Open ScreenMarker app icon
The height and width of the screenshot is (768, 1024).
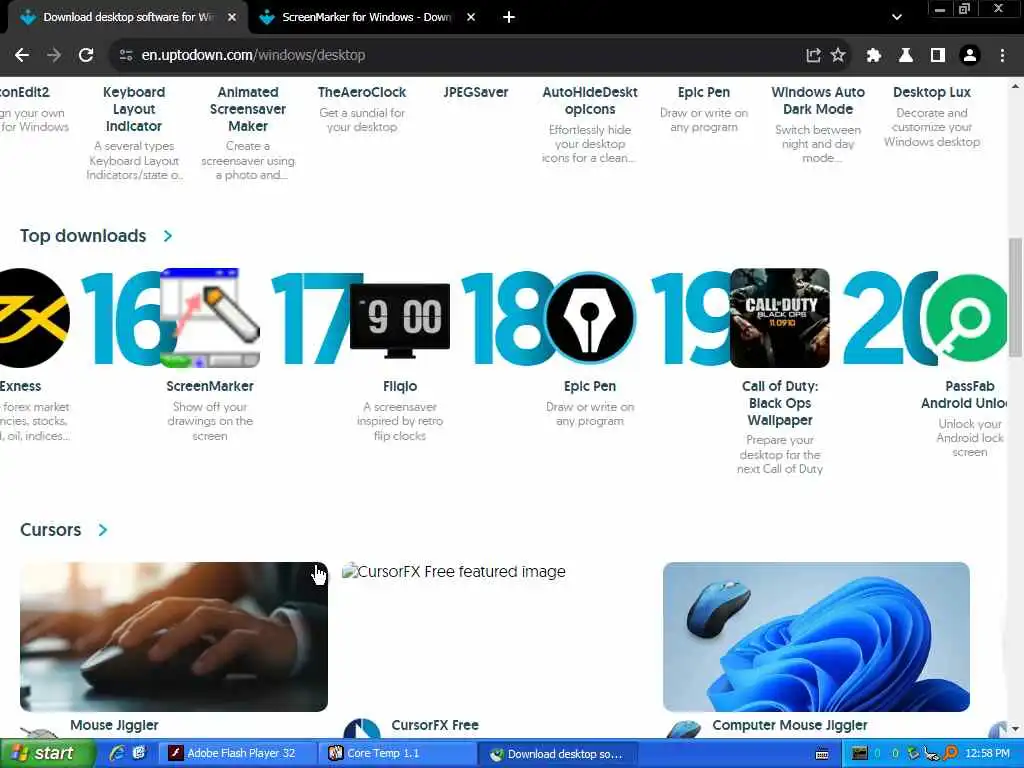click(210, 318)
